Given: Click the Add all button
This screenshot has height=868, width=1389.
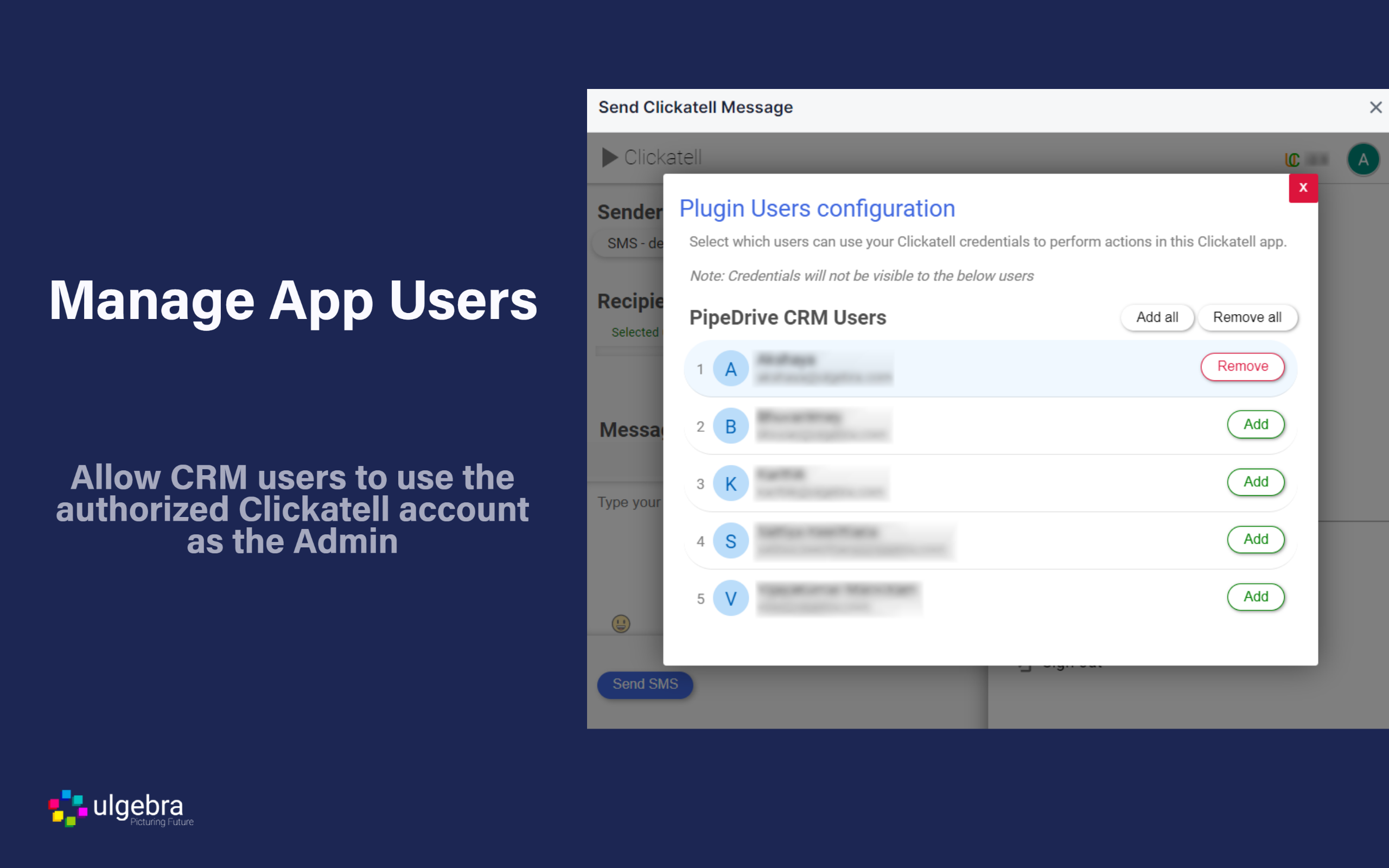Looking at the screenshot, I should (x=1157, y=317).
